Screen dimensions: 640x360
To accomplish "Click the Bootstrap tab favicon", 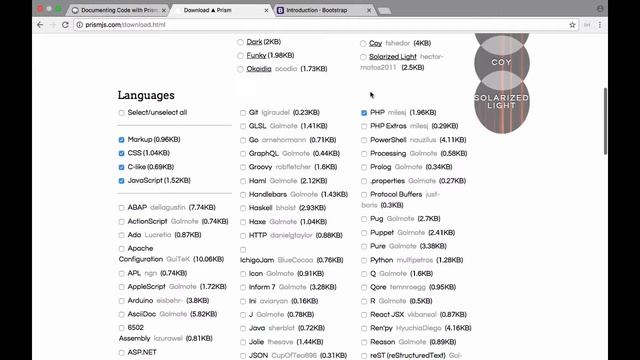I will (x=280, y=10).
